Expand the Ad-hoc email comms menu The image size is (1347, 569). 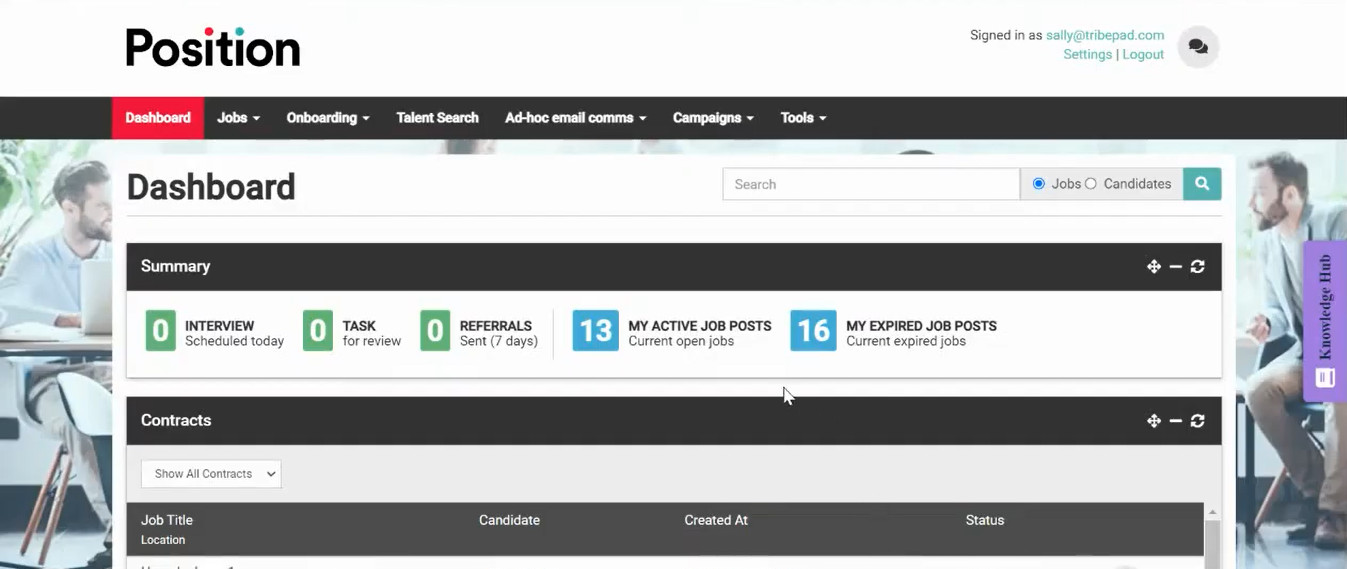[575, 118]
